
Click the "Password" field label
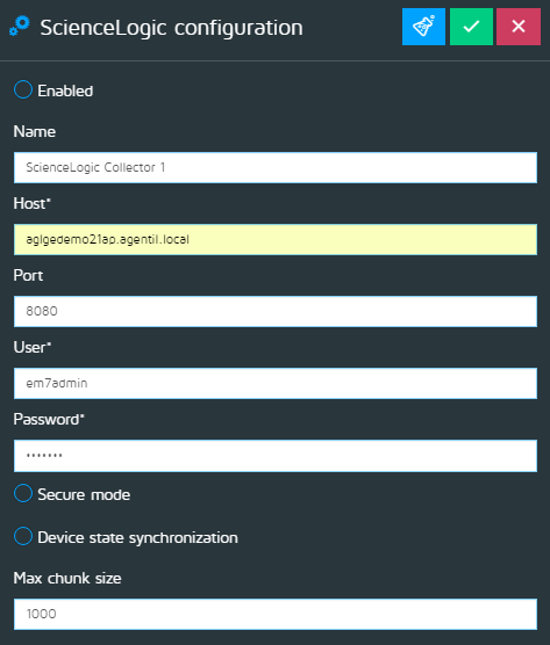pyautogui.click(x=49, y=420)
